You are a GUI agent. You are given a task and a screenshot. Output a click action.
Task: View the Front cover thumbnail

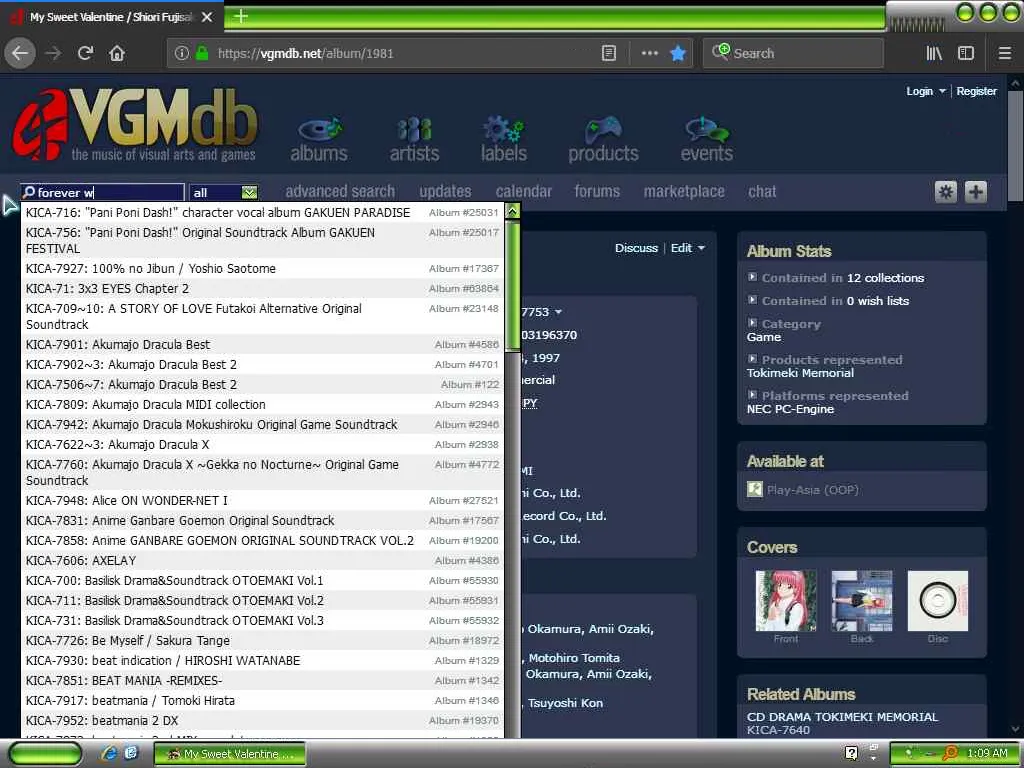click(x=786, y=601)
